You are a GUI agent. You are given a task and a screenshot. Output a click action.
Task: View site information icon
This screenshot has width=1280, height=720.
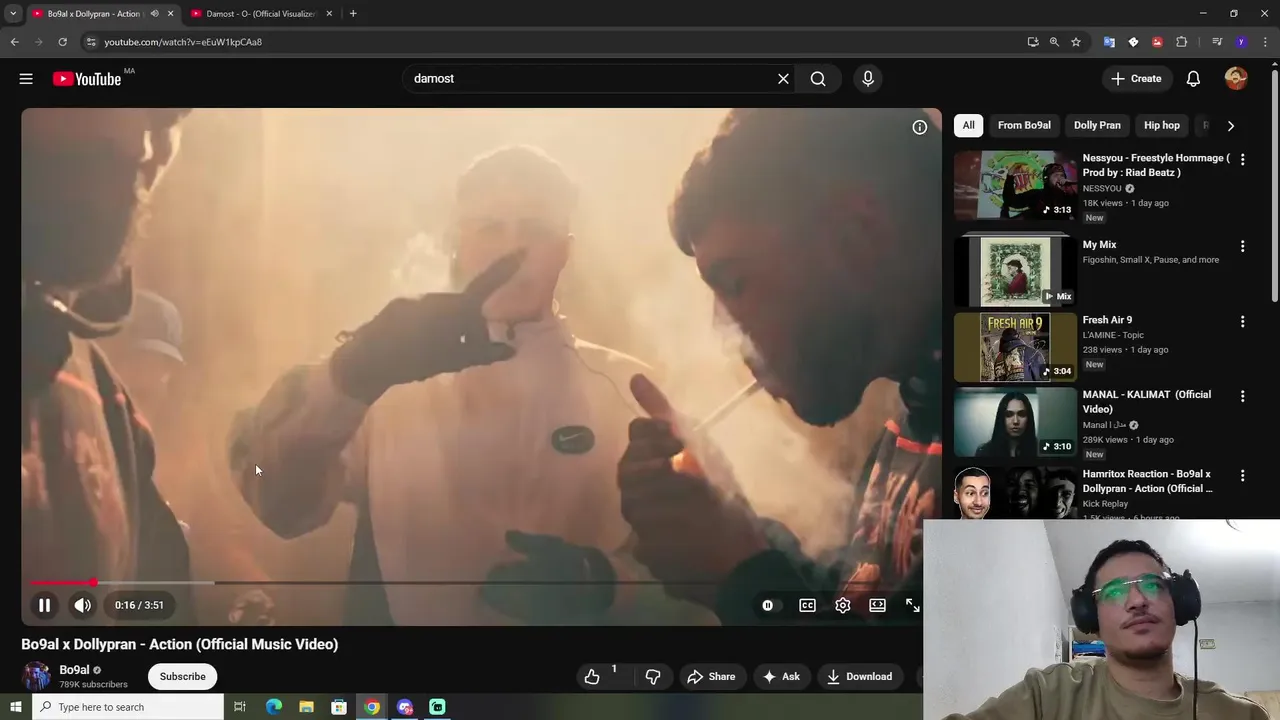coord(90,42)
